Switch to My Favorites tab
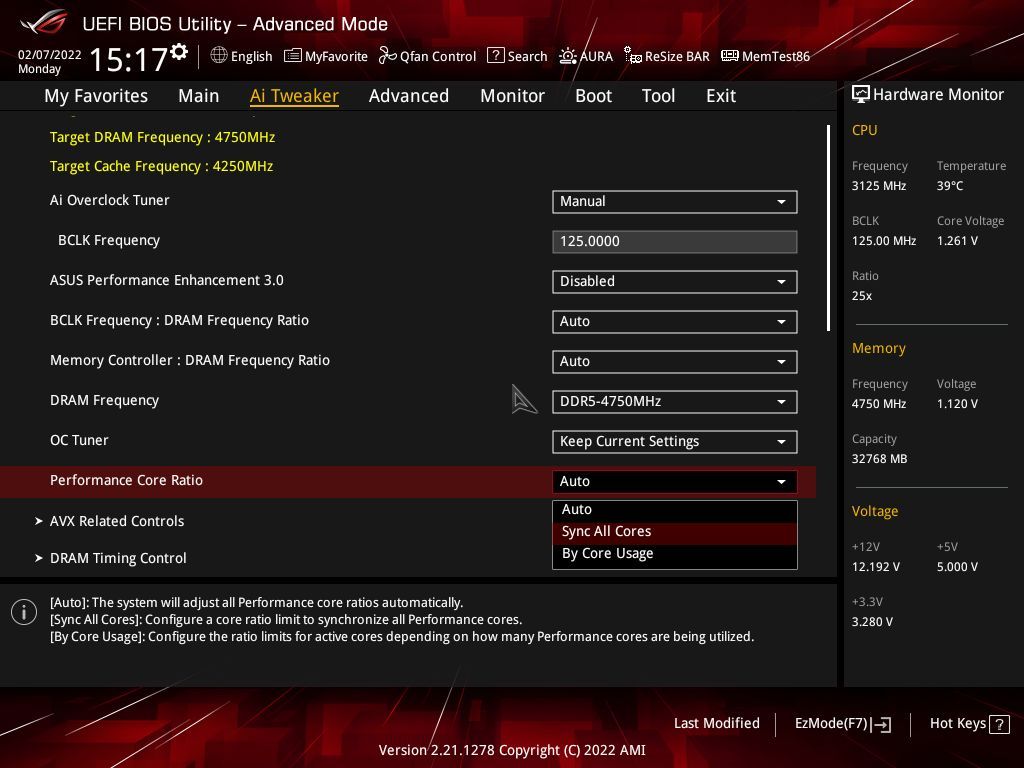1024x768 pixels. point(96,96)
